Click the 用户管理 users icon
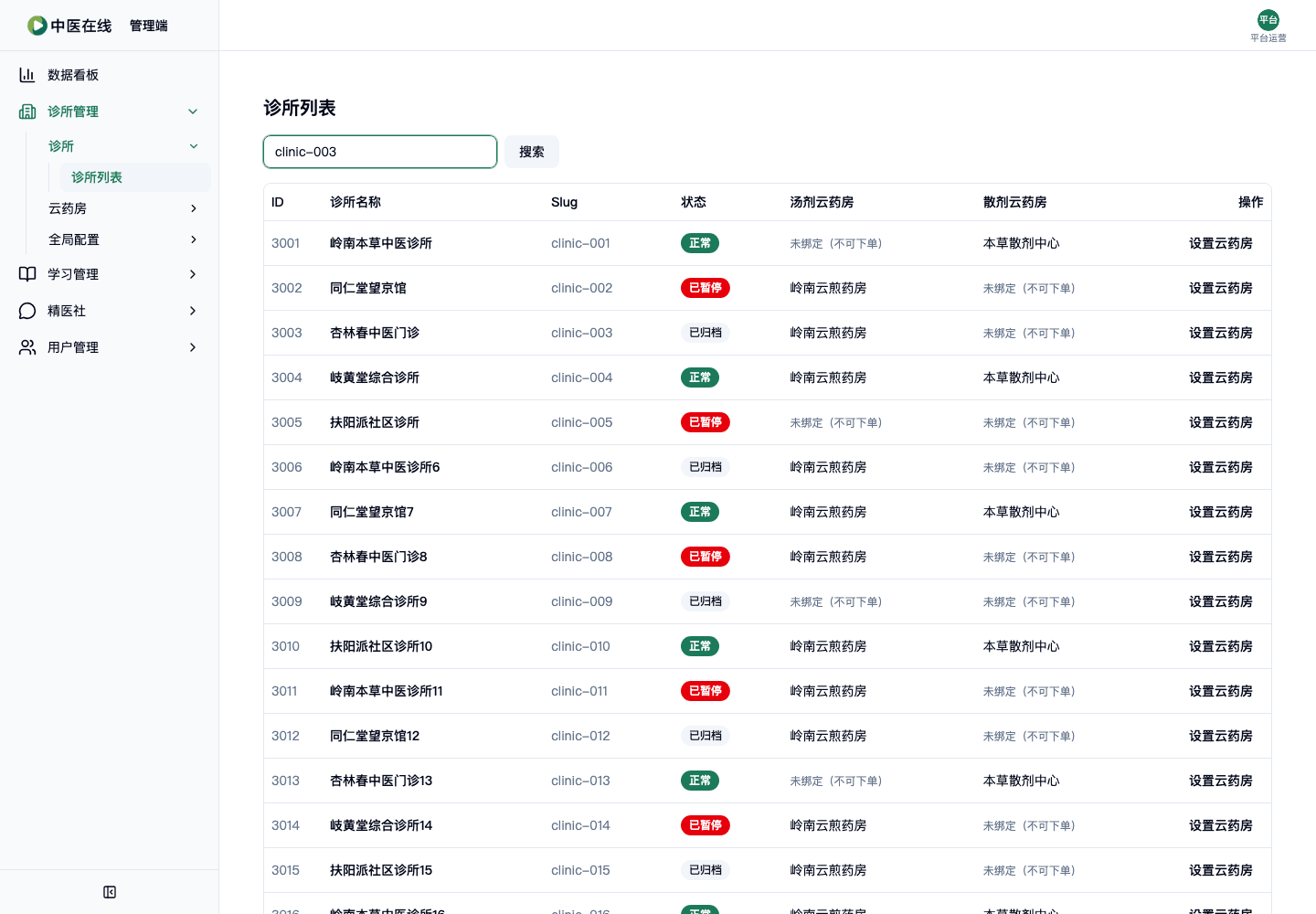Image resolution: width=1316 pixels, height=914 pixels. (x=27, y=347)
